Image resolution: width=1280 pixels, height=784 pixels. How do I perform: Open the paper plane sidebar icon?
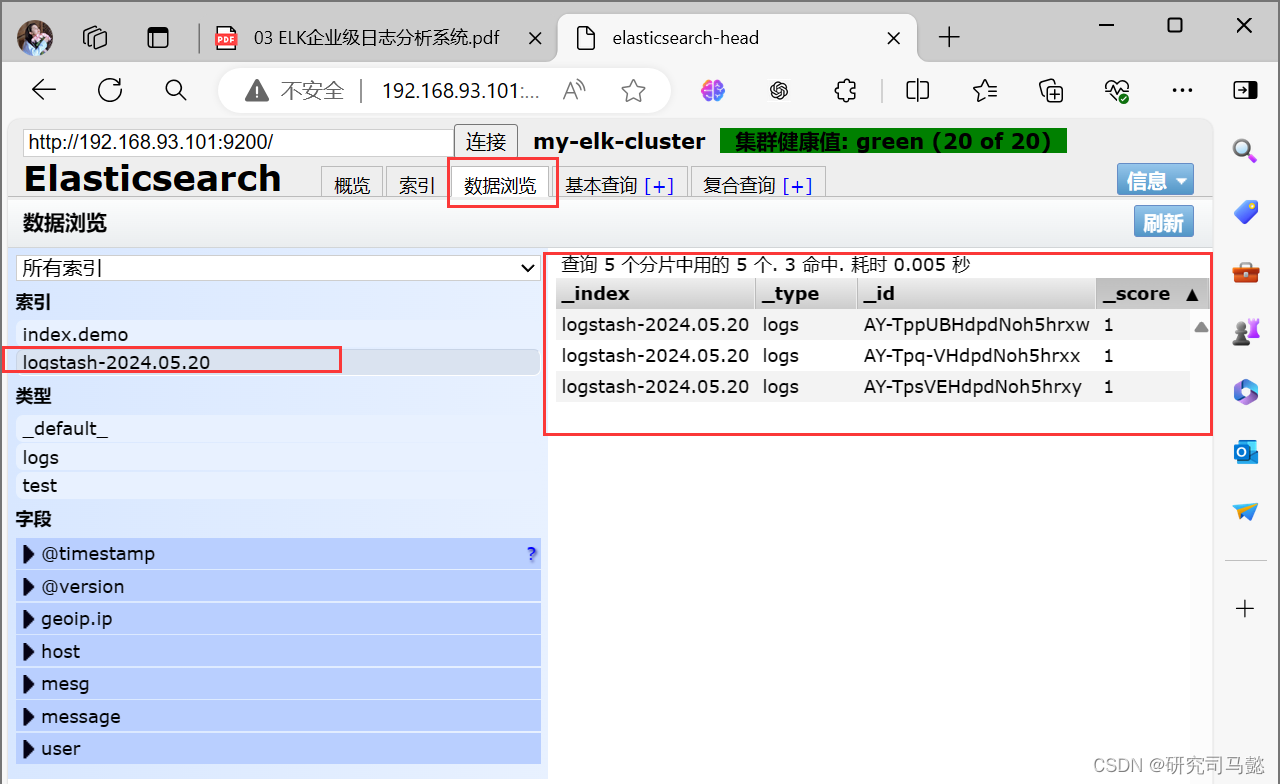click(x=1245, y=511)
